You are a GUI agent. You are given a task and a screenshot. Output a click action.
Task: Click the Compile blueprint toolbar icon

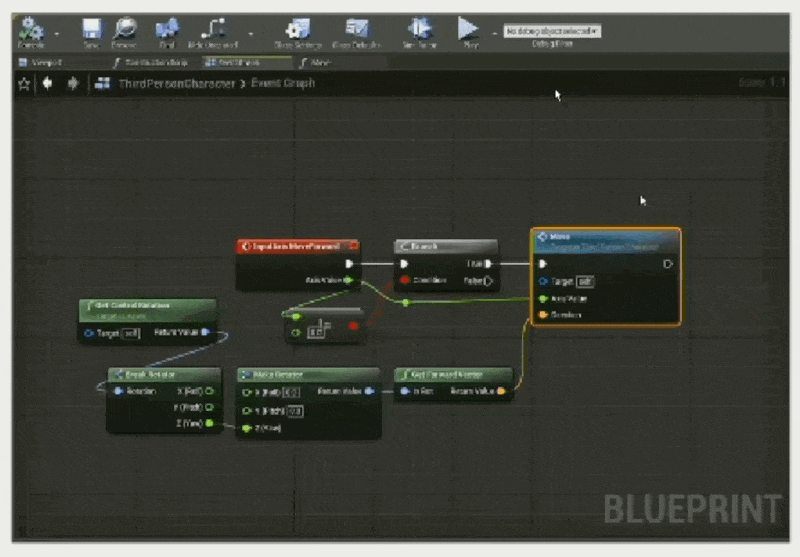[x=31, y=30]
